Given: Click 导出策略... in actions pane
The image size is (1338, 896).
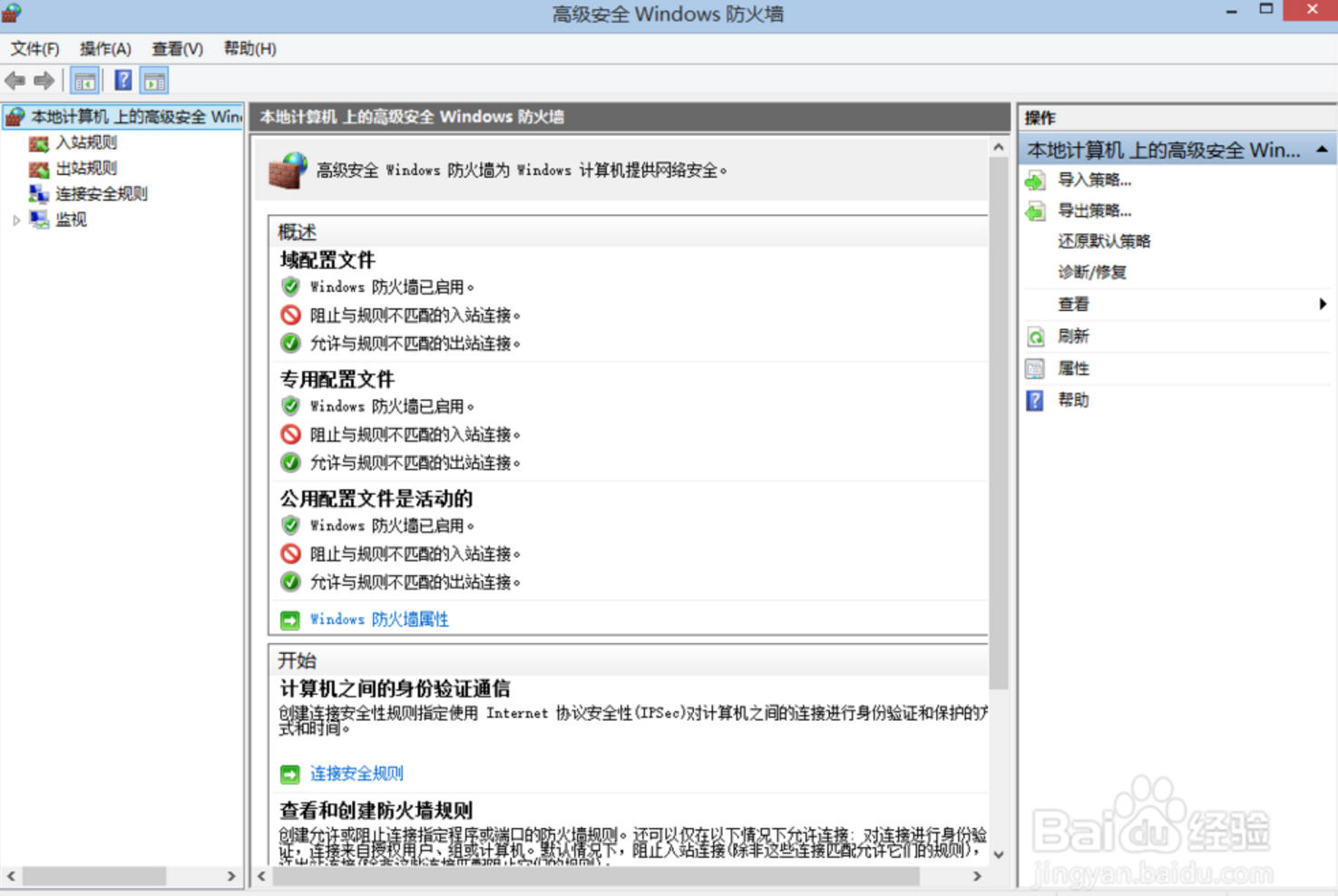Looking at the screenshot, I should (x=1094, y=210).
